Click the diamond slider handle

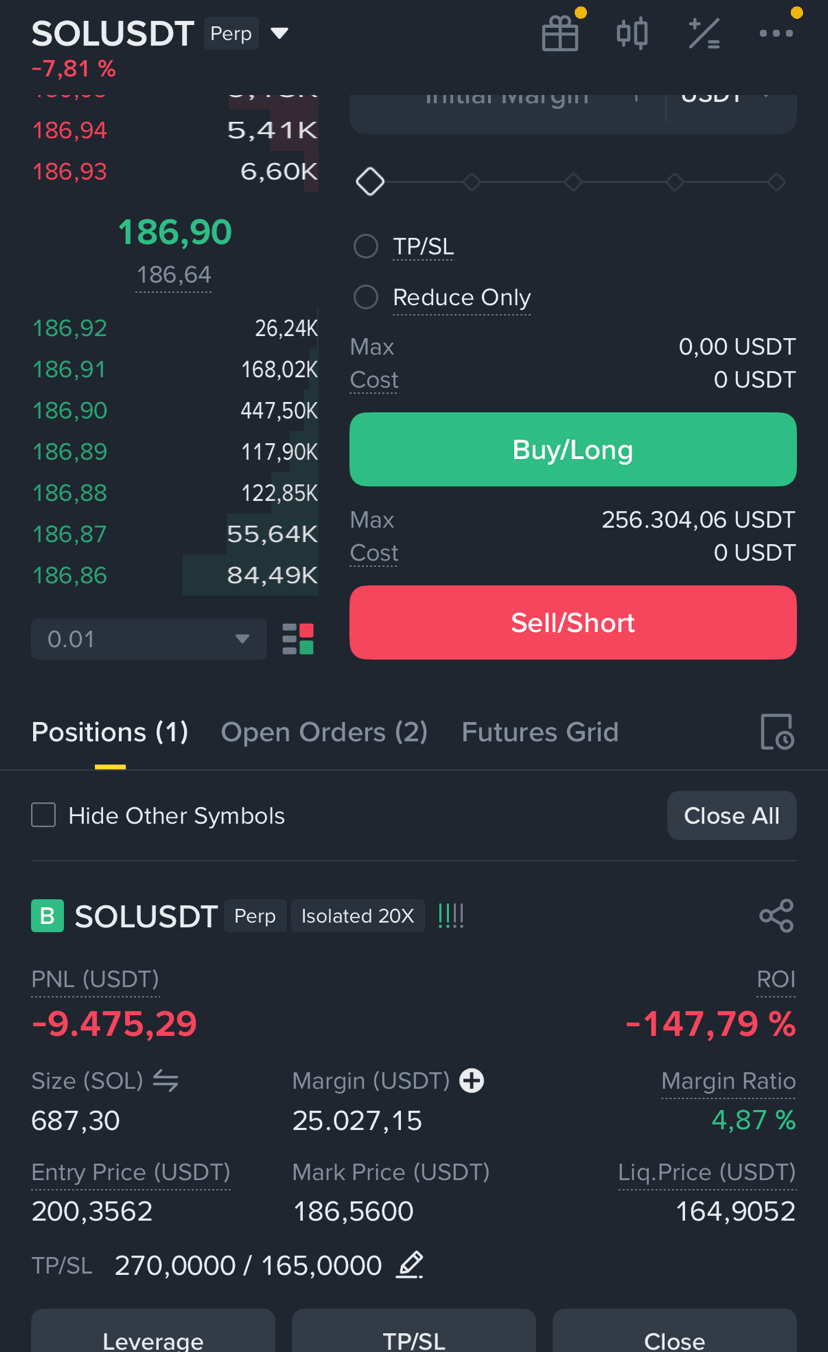point(370,182)
